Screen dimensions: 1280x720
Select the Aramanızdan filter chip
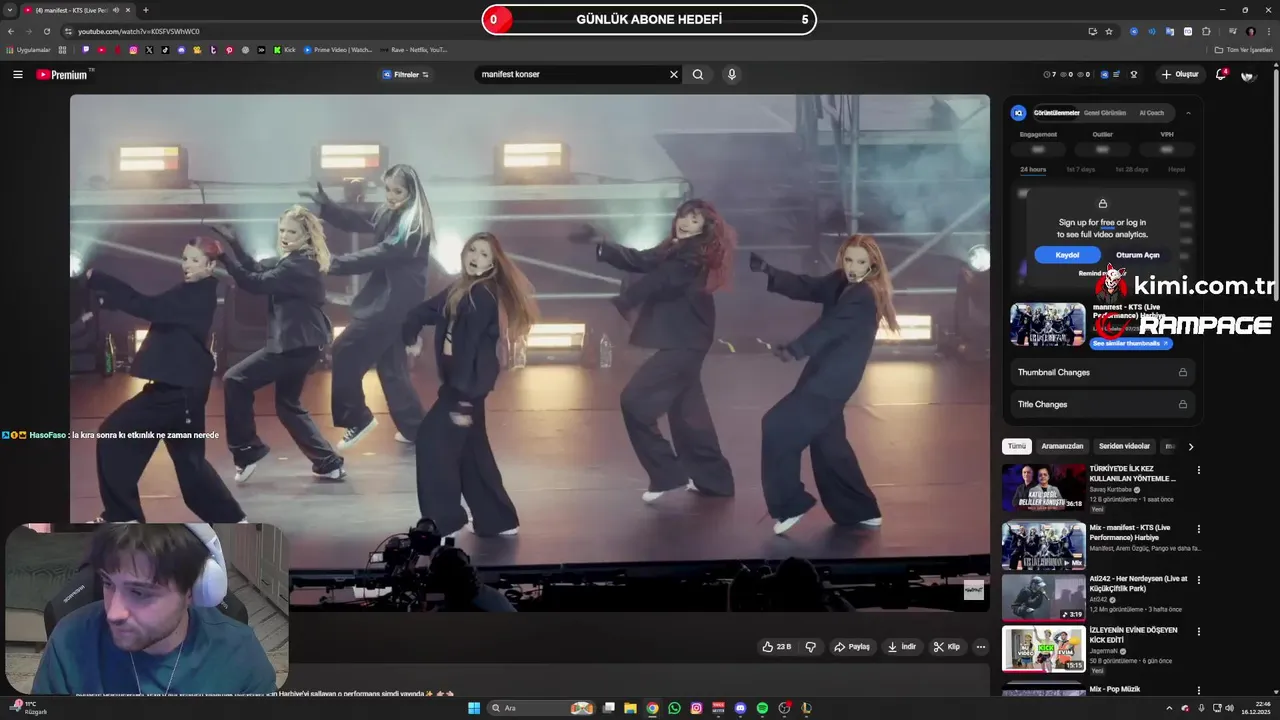point(1062,446)
